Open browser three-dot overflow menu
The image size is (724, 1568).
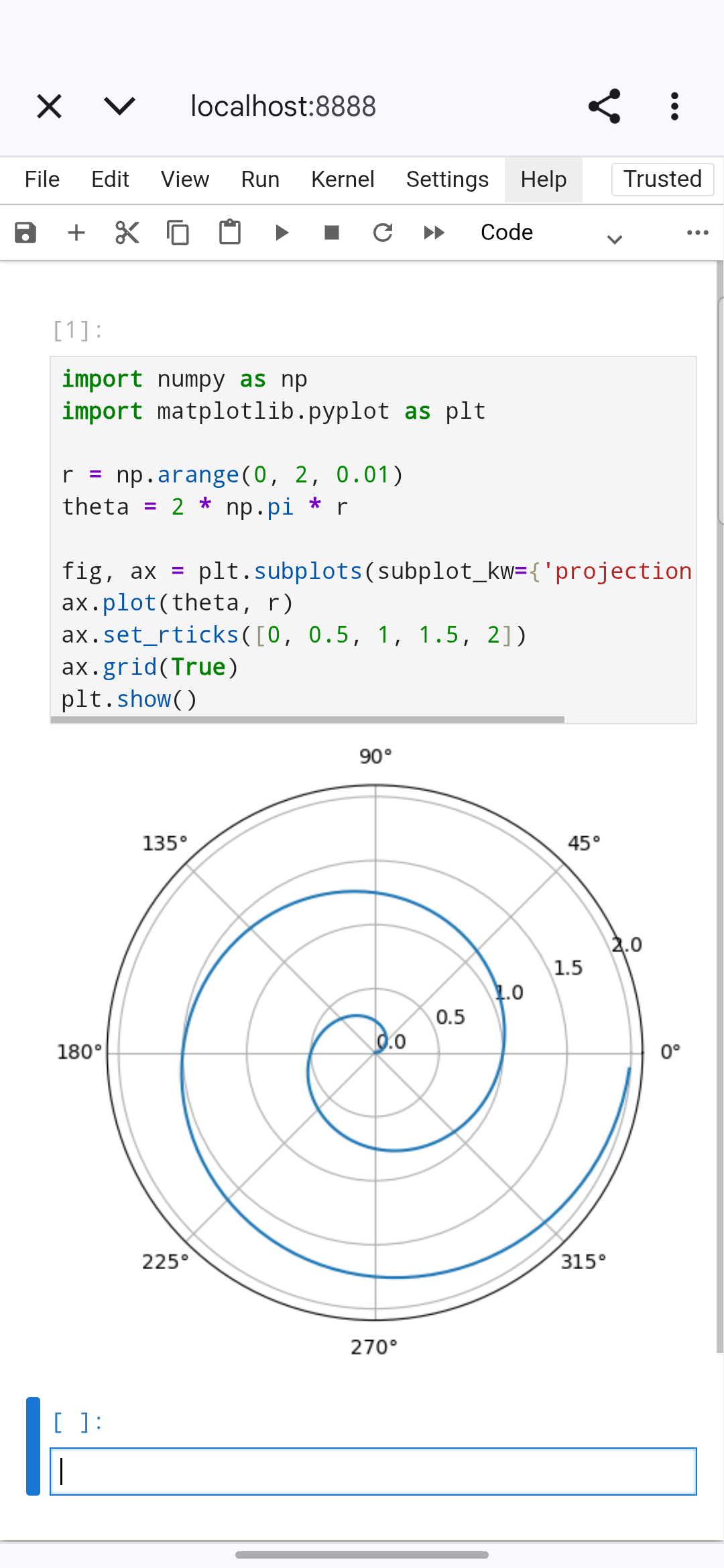[674, 107]
